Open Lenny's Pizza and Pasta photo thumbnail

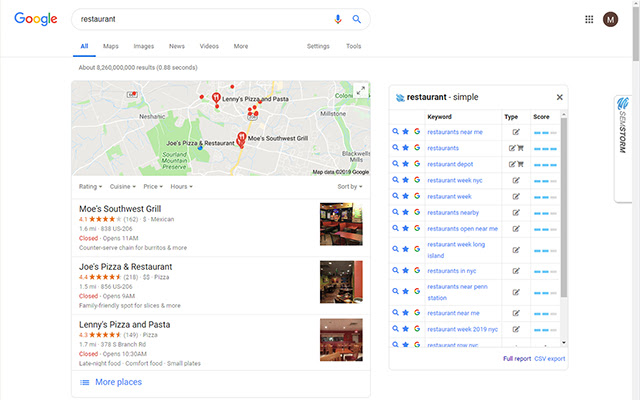341,340
